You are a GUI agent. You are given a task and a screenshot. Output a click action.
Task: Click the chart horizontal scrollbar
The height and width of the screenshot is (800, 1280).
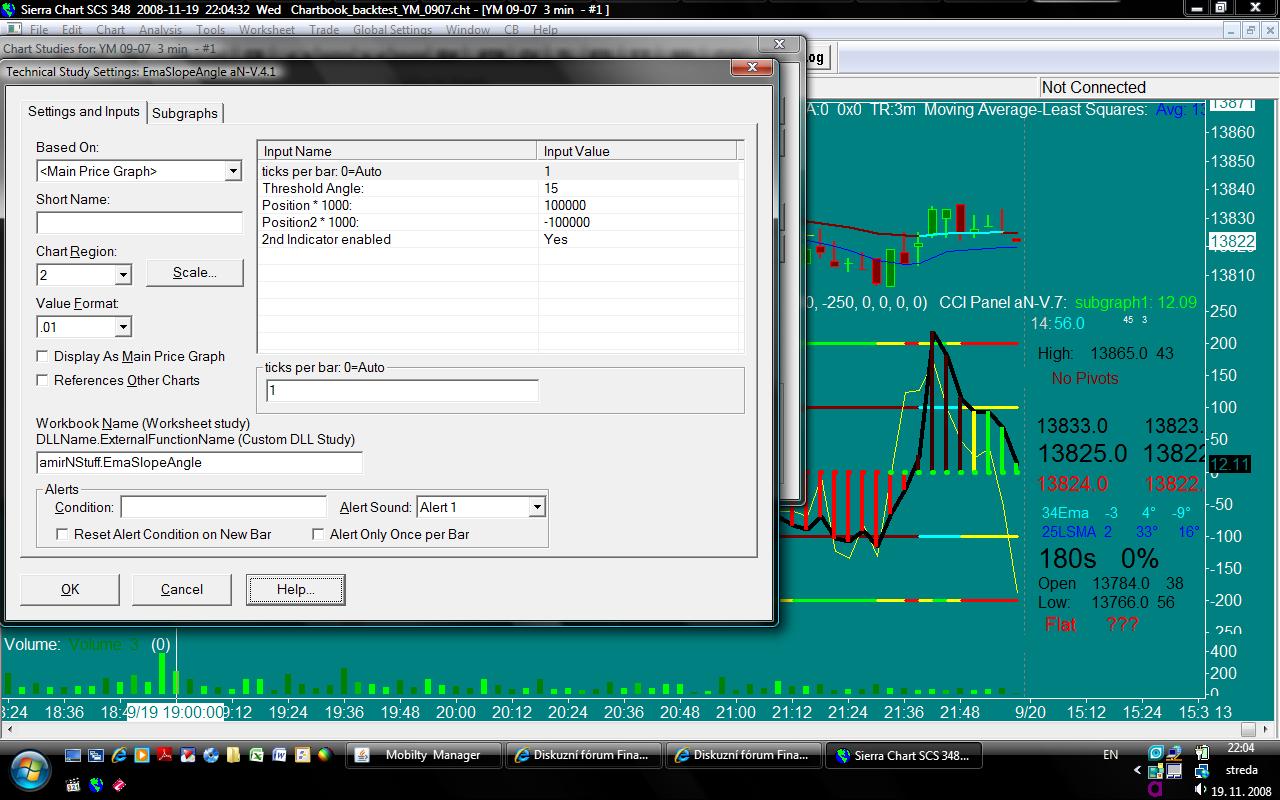600,729
